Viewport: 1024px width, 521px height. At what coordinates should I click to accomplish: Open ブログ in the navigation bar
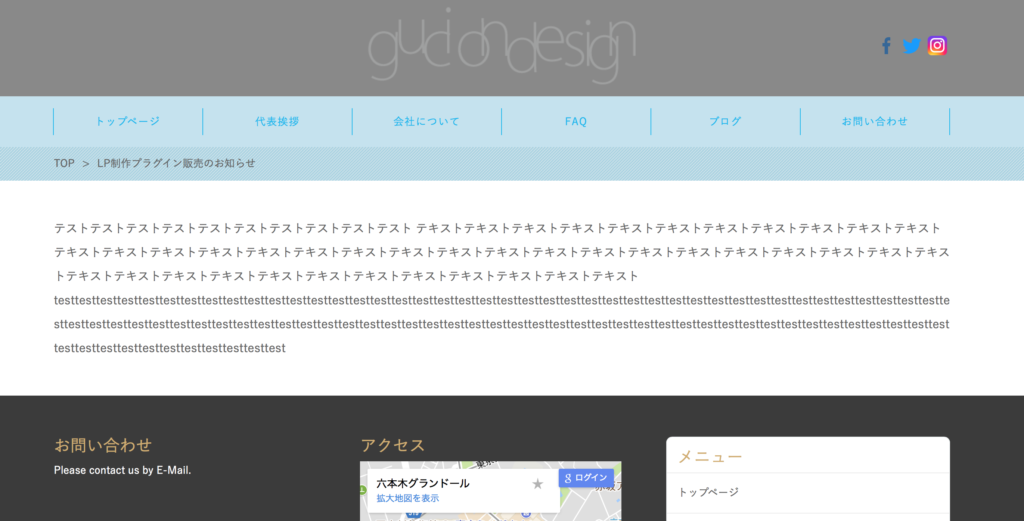click(x=725, y=122)
